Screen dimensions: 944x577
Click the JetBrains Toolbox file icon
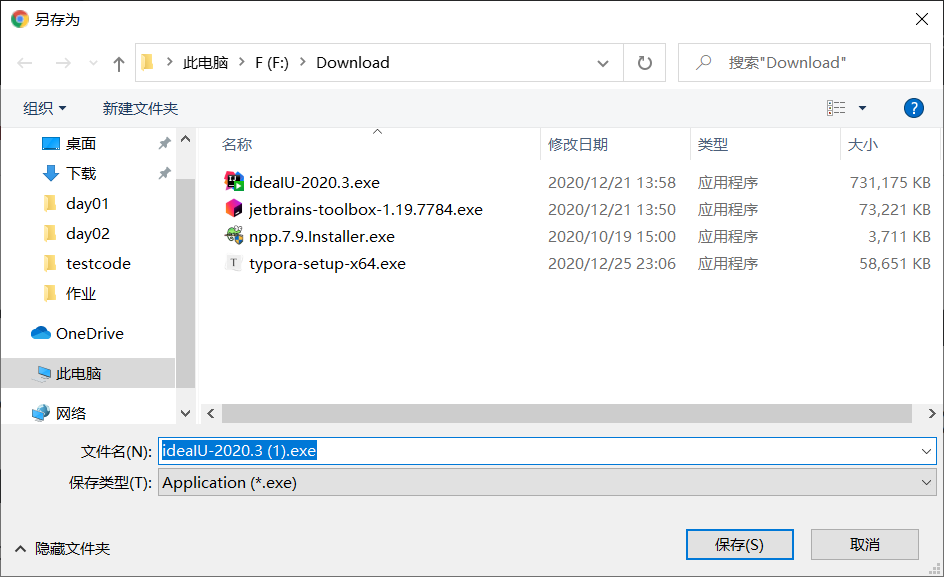point(234,209)
